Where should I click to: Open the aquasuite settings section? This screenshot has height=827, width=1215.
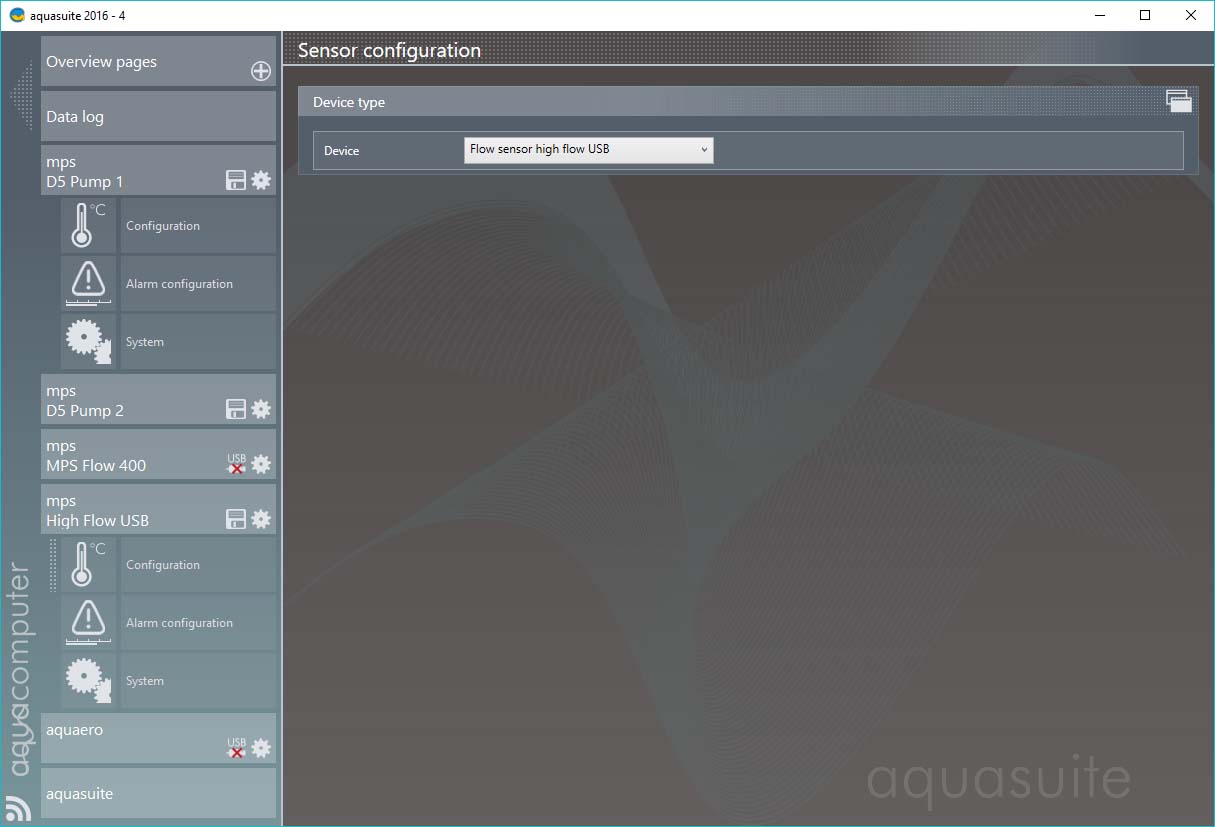point(158,794)
